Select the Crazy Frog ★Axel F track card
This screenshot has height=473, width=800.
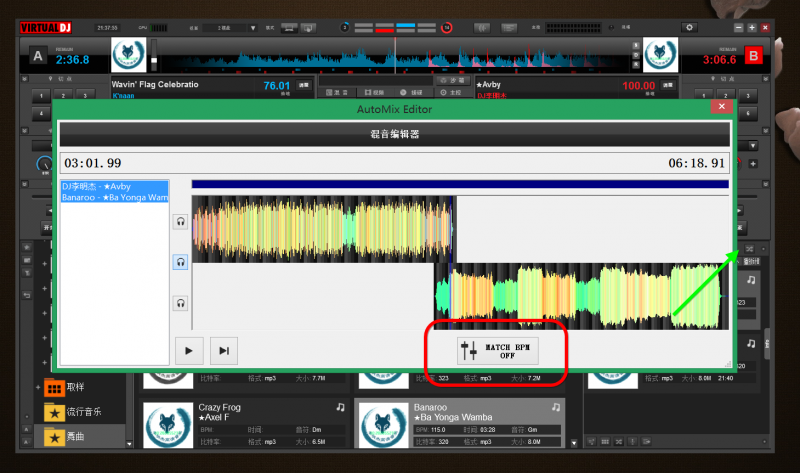click(x=245, y=425)
